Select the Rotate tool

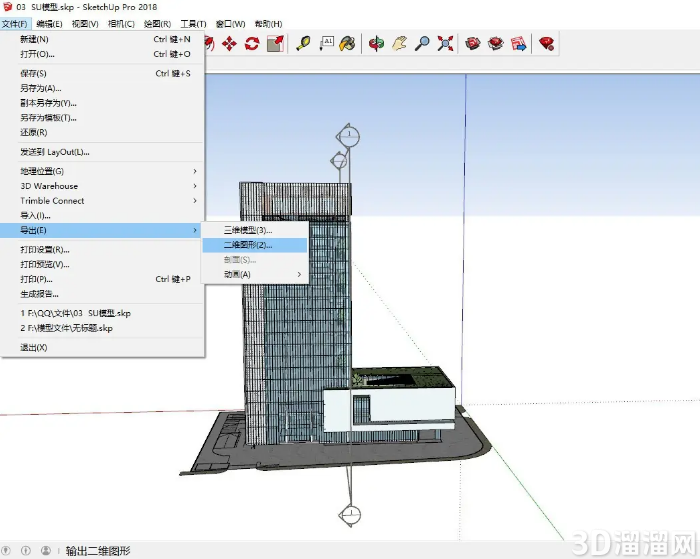click(x=252, y=43)
